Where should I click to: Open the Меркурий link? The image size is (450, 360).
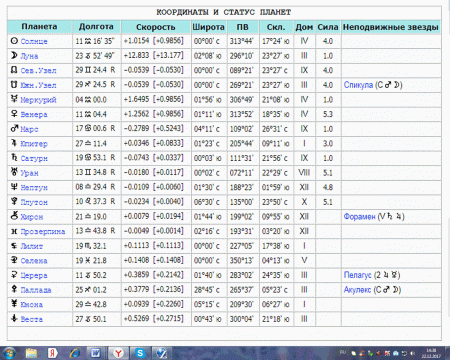point(38,100)
